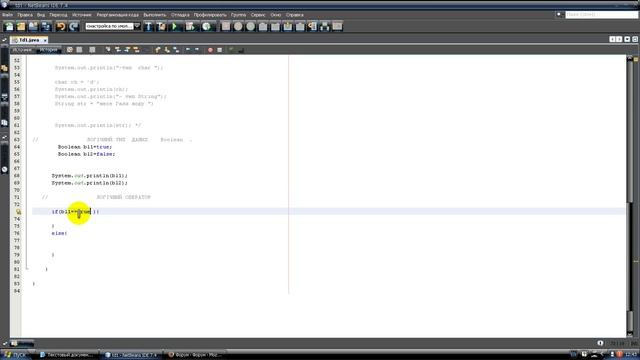This screenshot has width=640, height=360.
Task: Open the Сервис menu
Action: [x=258, y=15]
